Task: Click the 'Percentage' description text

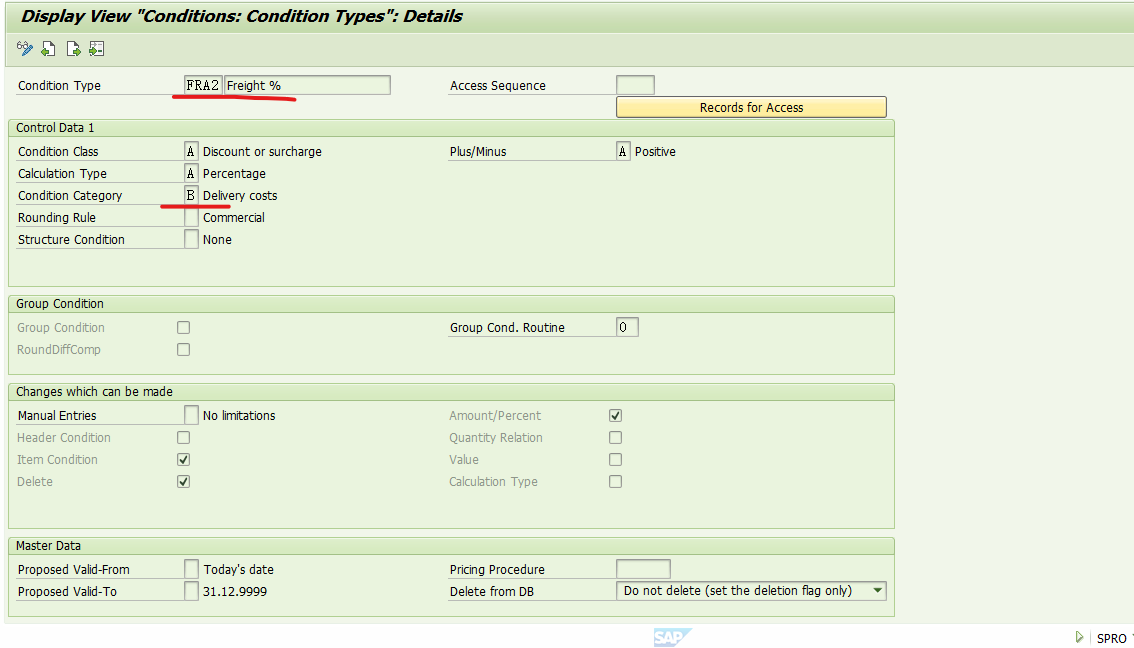Action: 234,174
